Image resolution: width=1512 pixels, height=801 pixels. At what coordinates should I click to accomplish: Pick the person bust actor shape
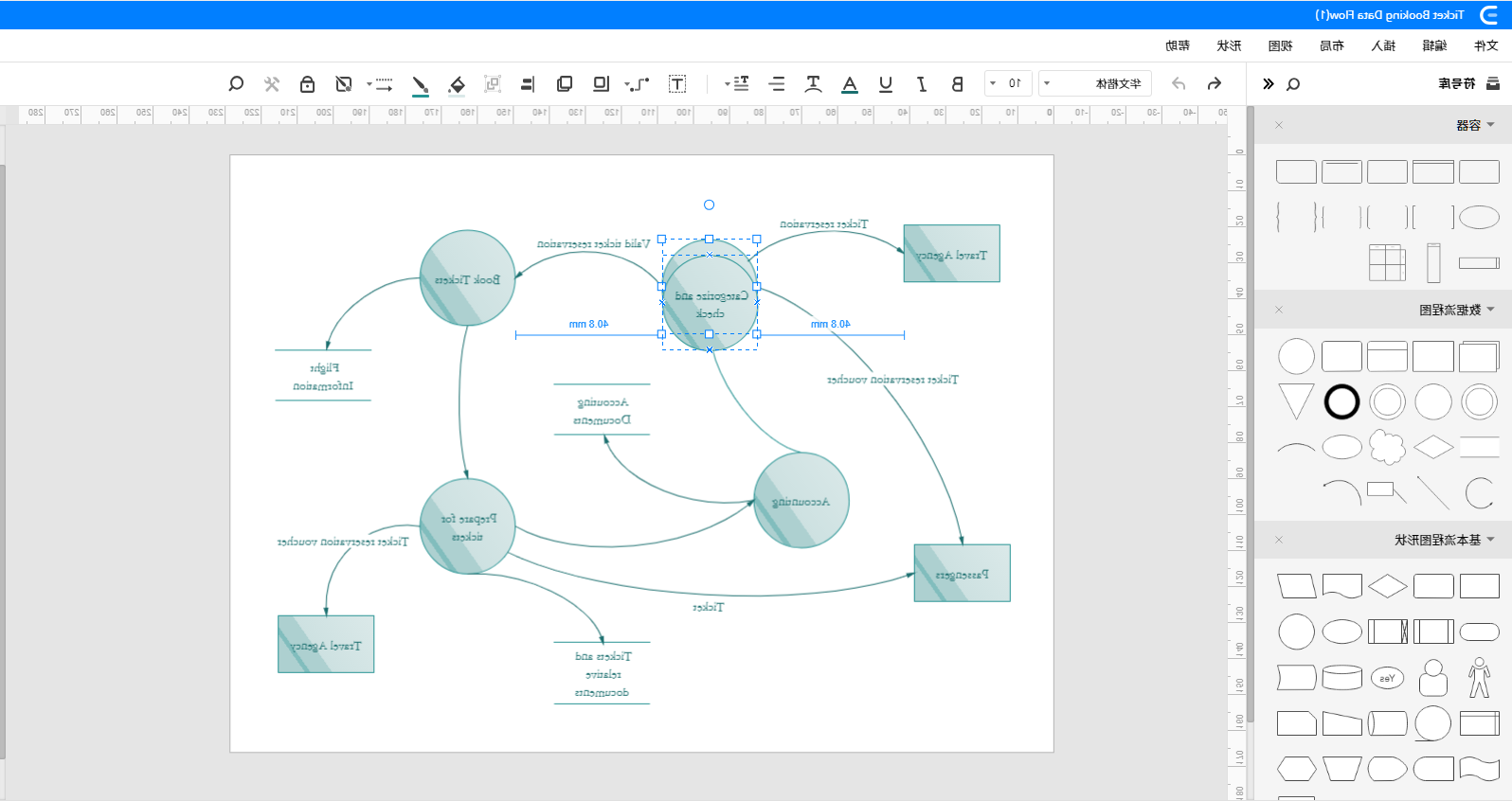(1433, 678)
